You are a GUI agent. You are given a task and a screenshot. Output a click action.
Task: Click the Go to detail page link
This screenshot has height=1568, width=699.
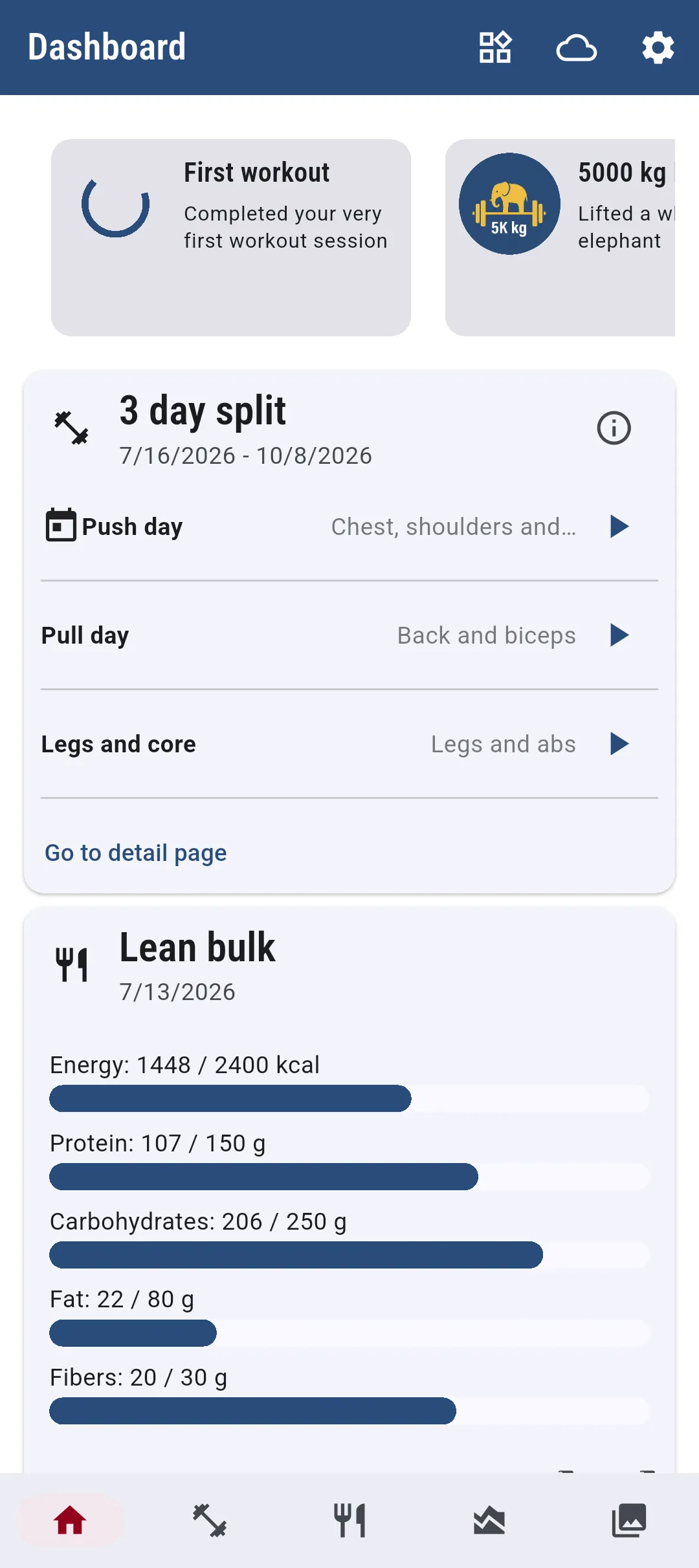tap(136, 853)
